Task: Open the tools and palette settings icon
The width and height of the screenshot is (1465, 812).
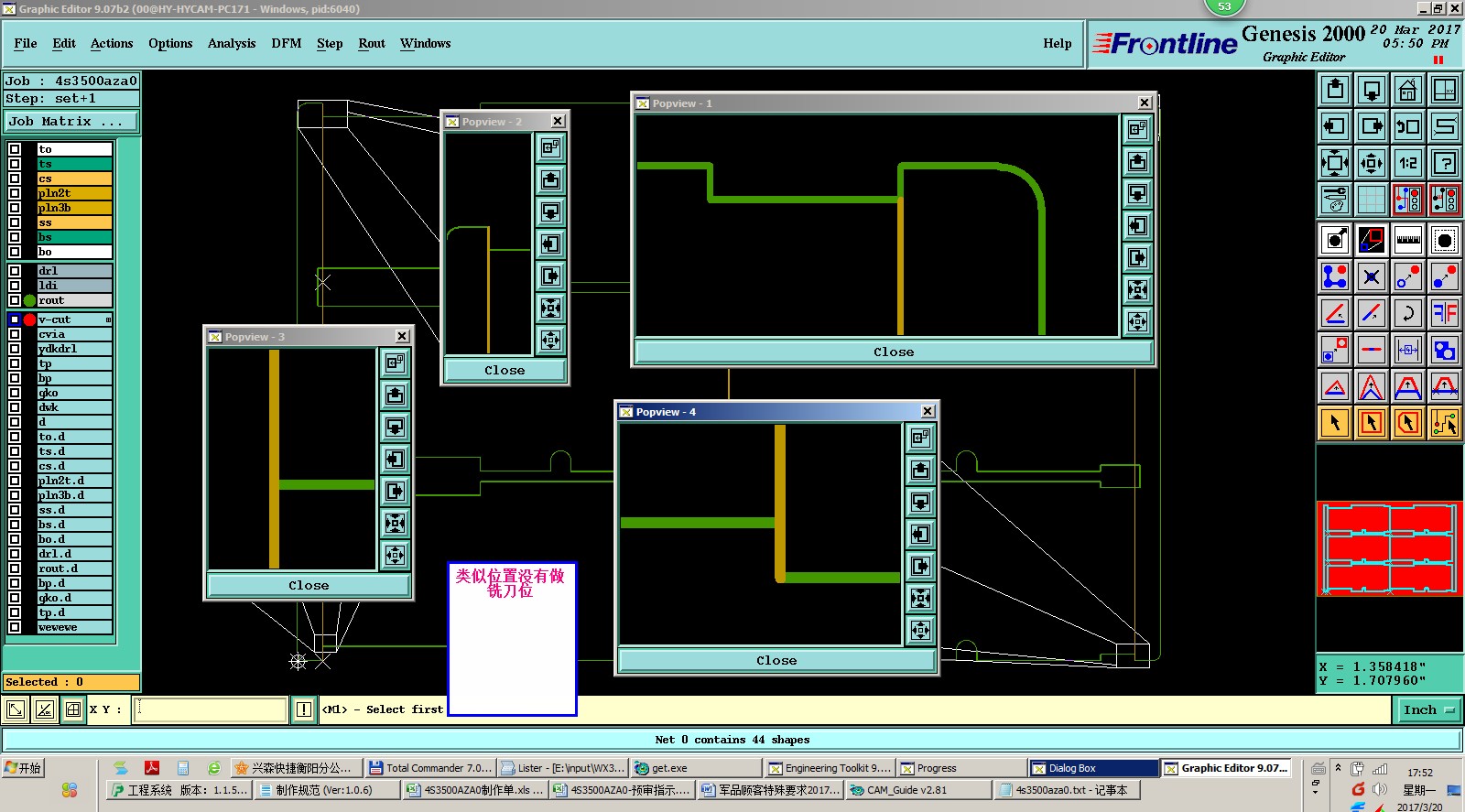Action: click(x=1335, y=200)
